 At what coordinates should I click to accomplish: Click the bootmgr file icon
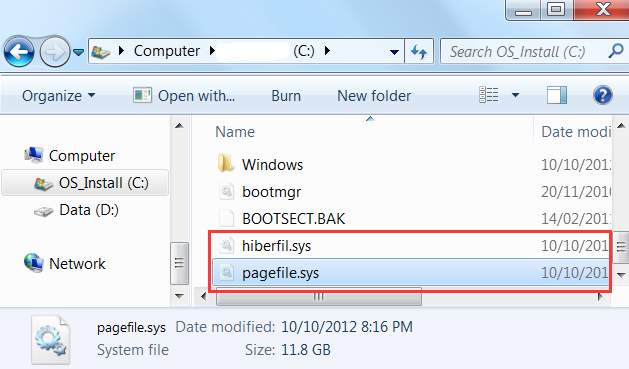(x=226, y=191)
